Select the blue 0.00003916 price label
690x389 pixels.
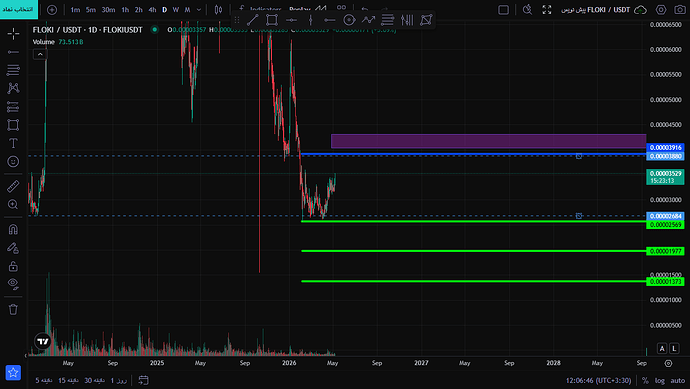coord(665,148)
